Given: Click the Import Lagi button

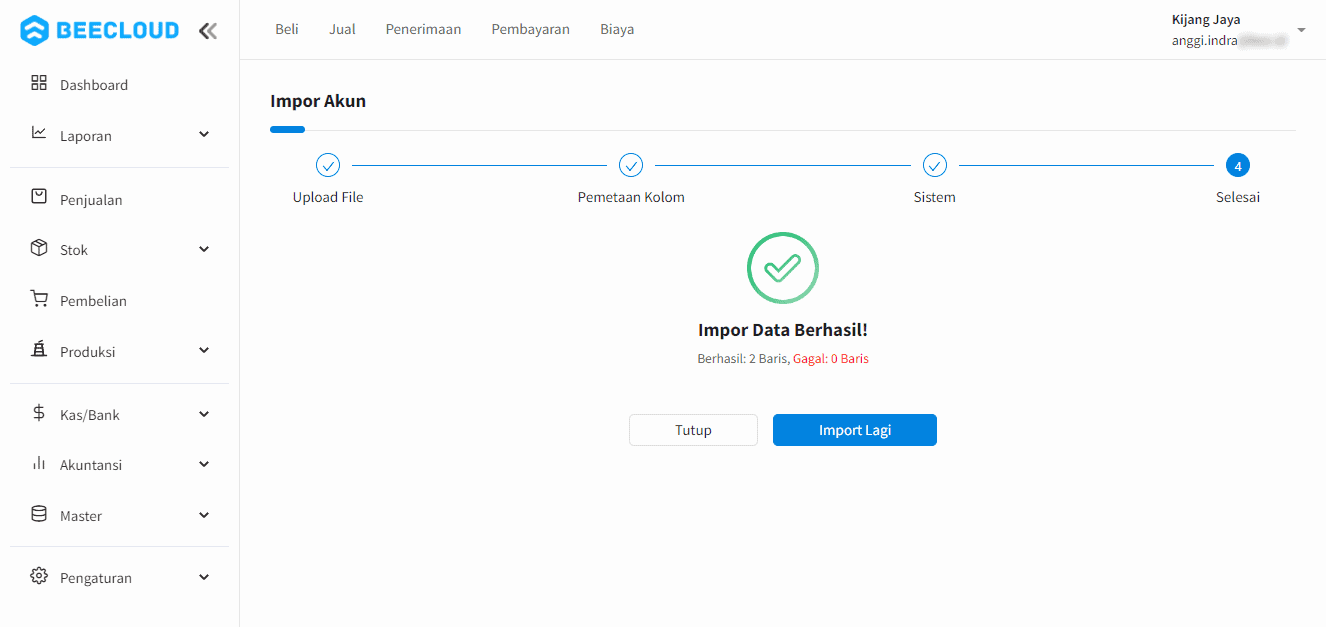Looking at the screenshot, I should pos(854,430).
